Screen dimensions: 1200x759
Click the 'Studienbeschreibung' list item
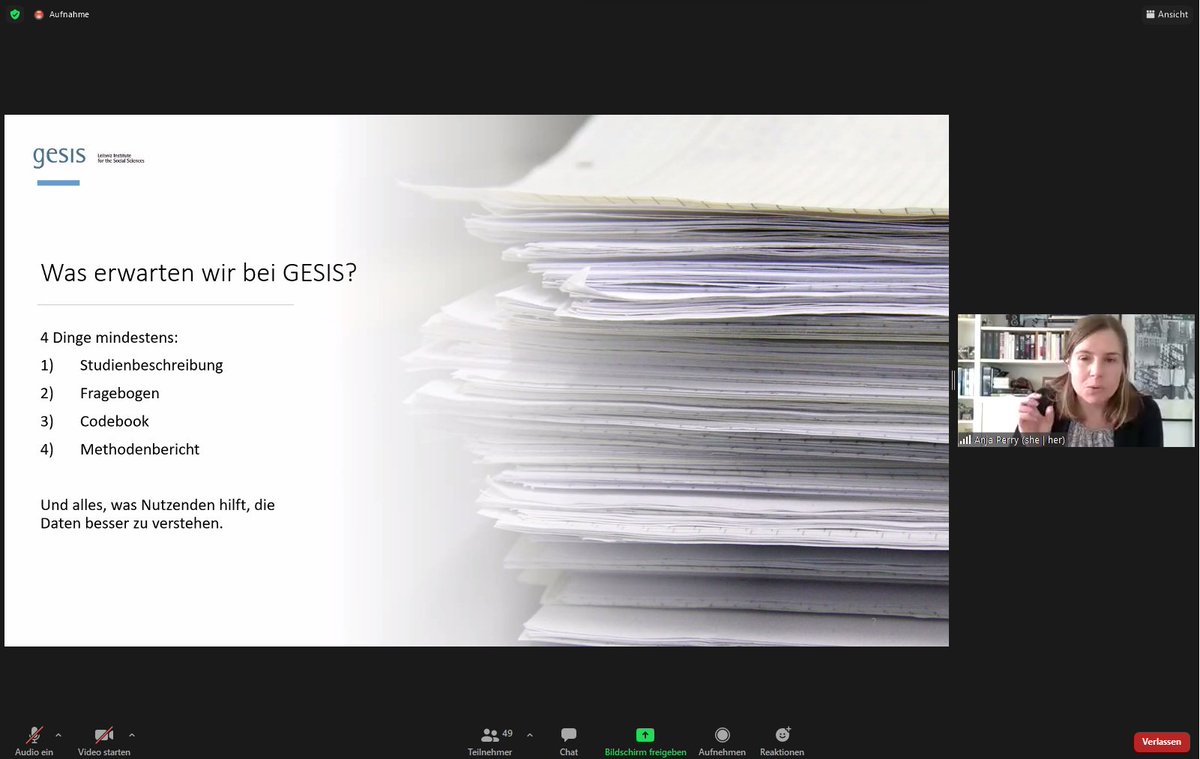pyautogui.click(x=151, y=365)
